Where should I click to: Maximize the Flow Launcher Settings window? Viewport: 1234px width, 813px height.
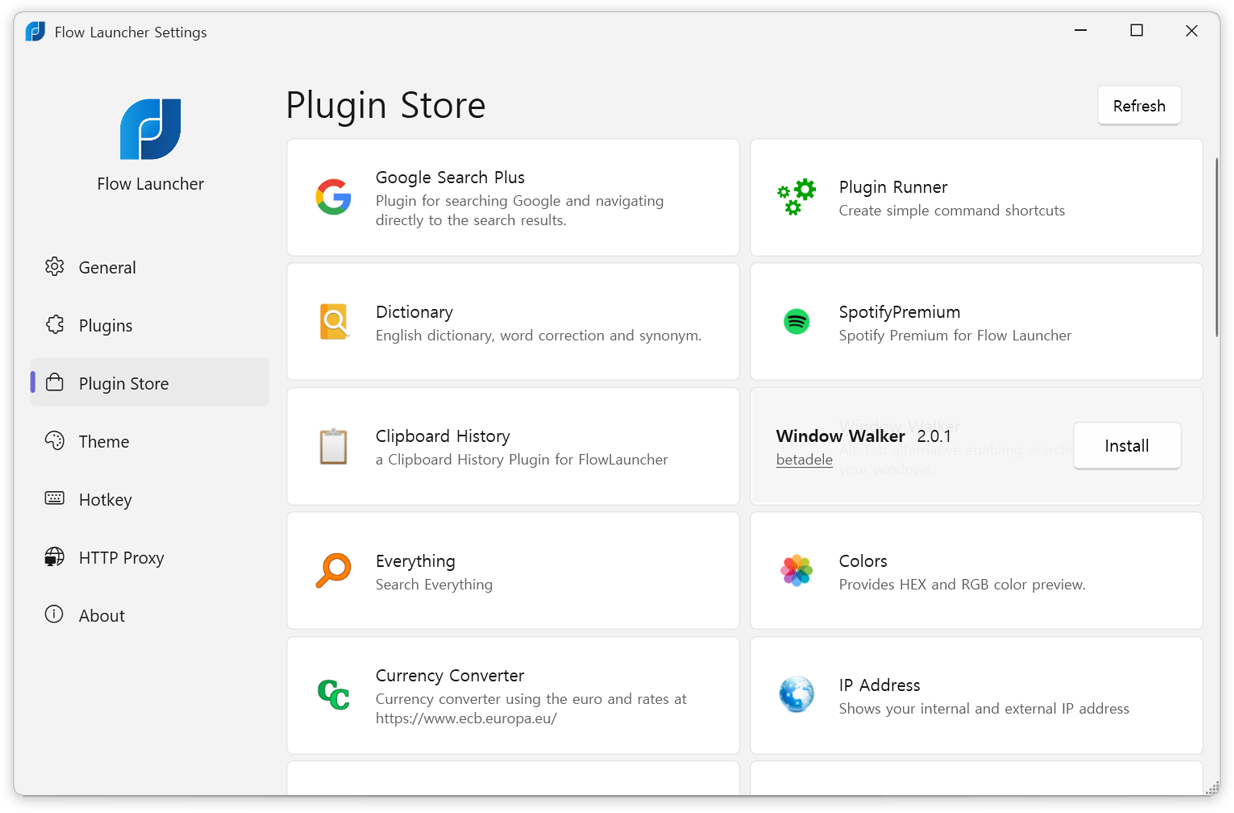[1136, 31]
